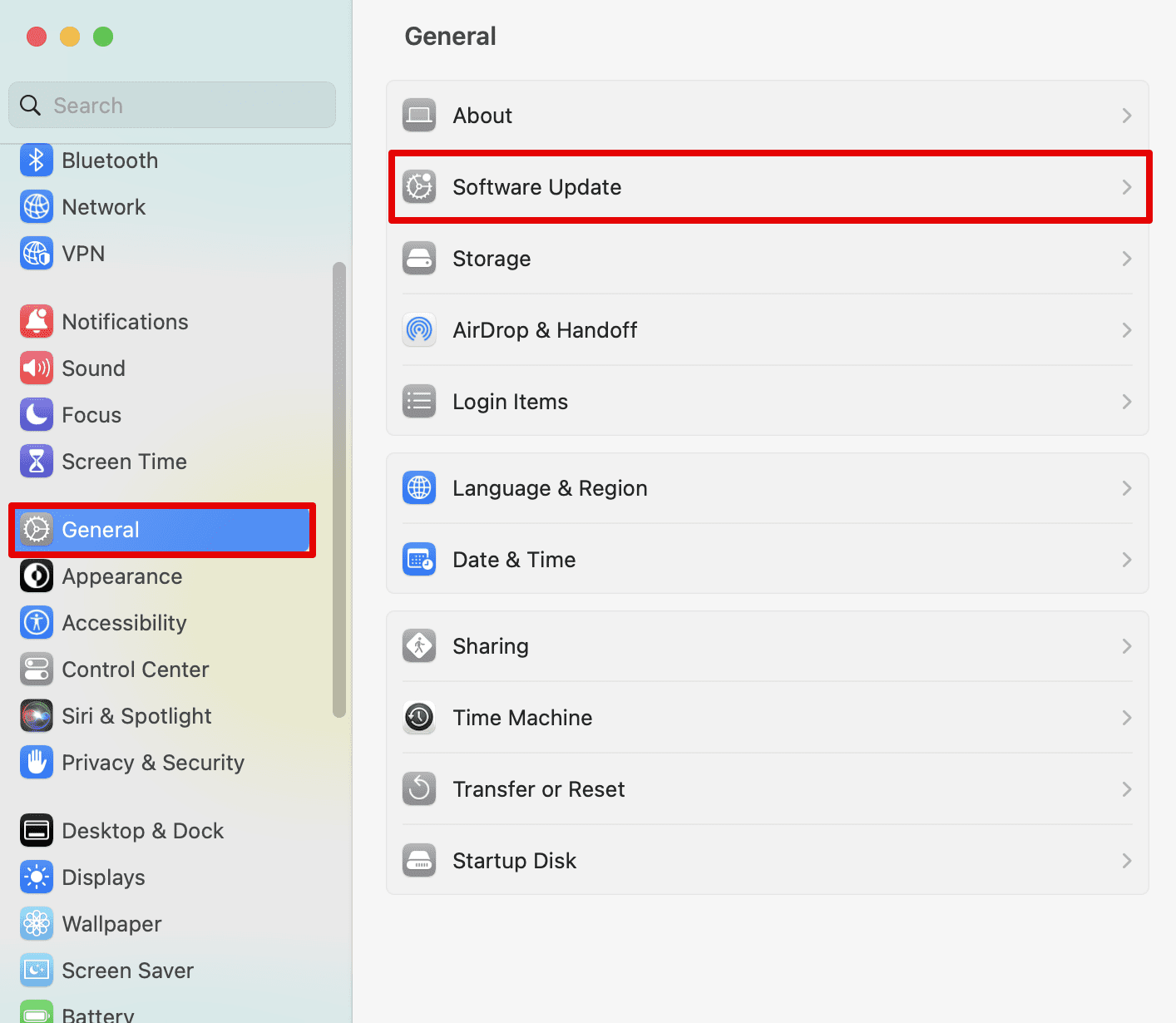Expand the About row chevron
The image size is (1176, 1023).
pos(1127,116)
